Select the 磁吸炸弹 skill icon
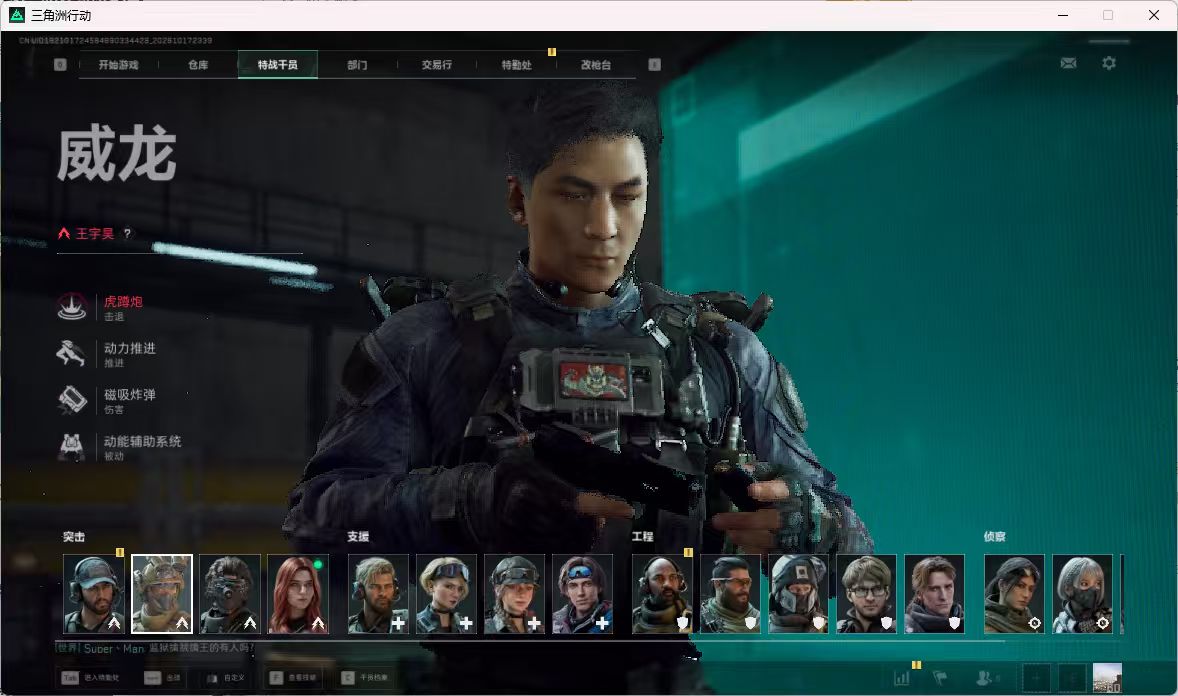 click(72, 400)
